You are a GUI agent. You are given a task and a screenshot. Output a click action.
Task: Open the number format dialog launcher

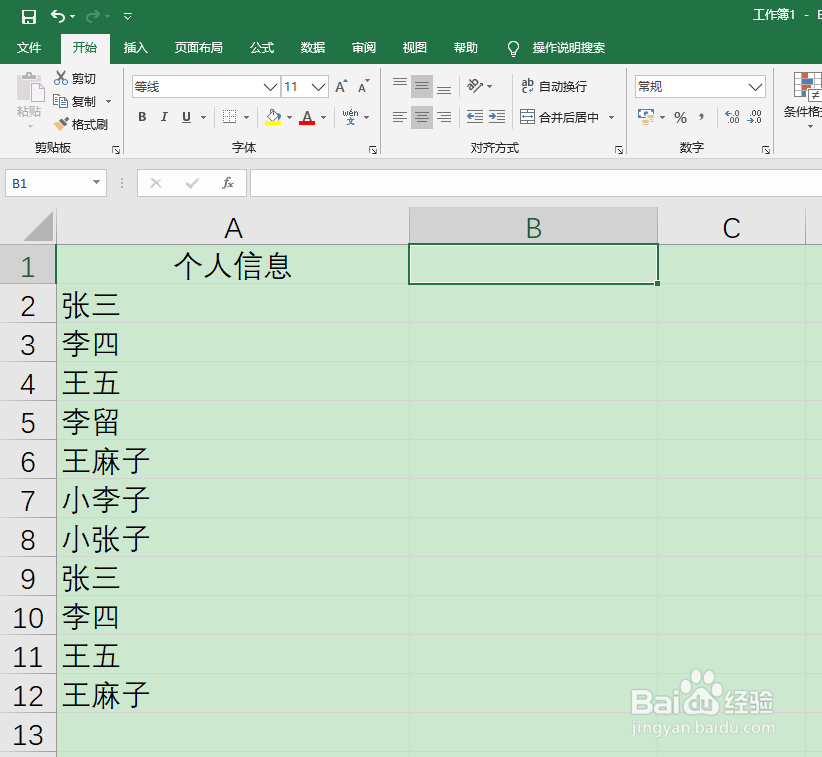click(x=766, y=150)
